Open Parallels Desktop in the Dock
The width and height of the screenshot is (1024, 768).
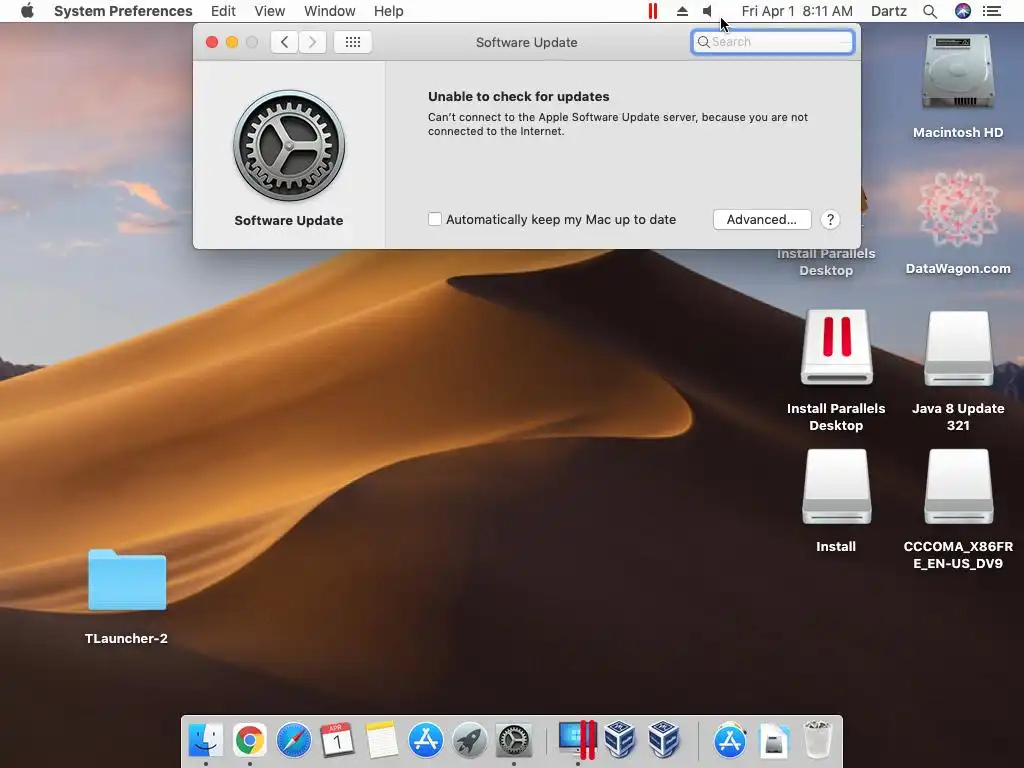(577, 741)
